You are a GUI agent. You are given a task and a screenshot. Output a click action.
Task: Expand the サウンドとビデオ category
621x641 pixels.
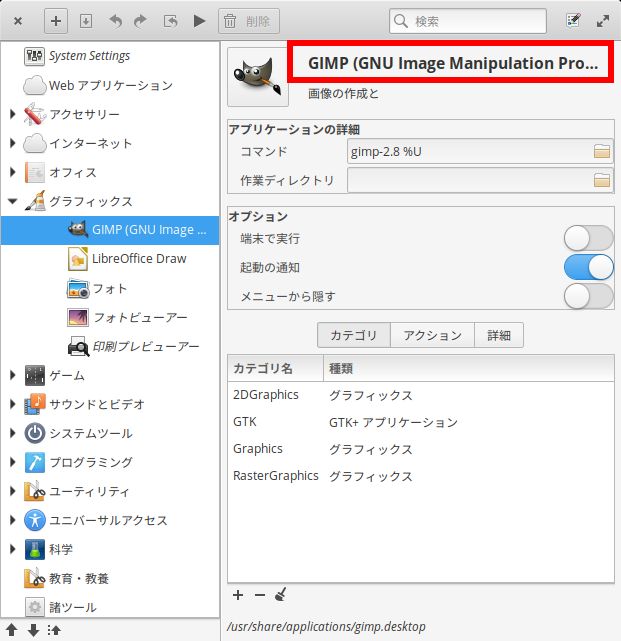pos(13,404)
